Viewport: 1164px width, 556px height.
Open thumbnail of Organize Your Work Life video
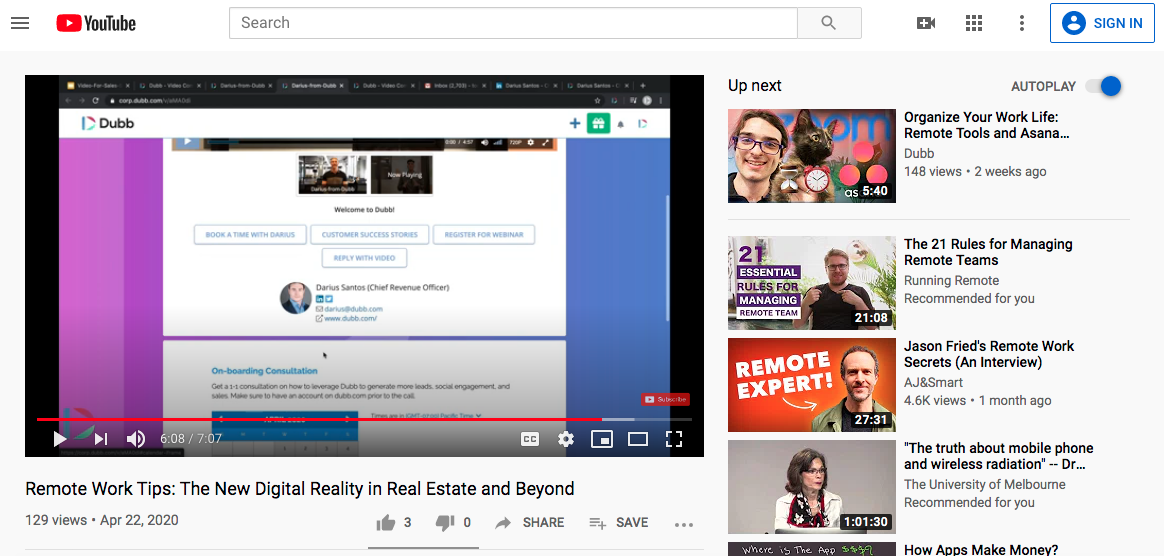coord(811,156)
